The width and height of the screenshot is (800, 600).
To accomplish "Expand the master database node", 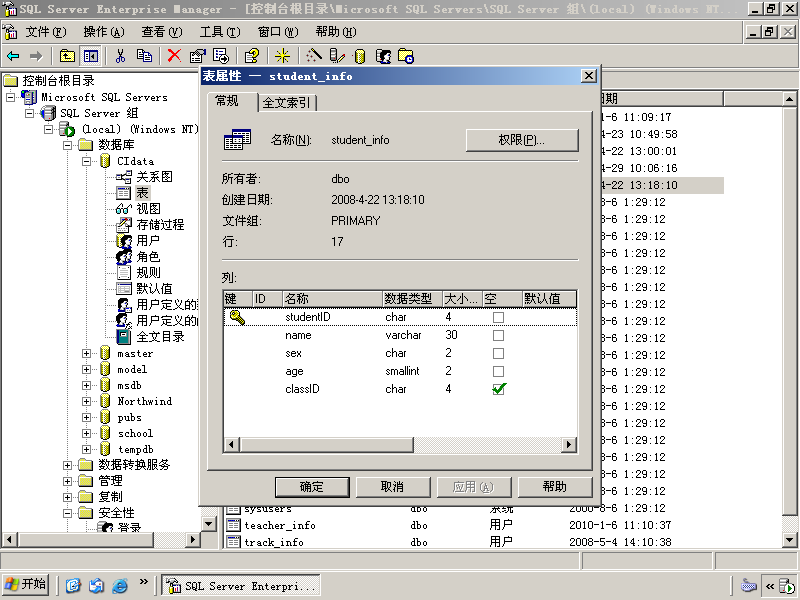I will point(86,353).
